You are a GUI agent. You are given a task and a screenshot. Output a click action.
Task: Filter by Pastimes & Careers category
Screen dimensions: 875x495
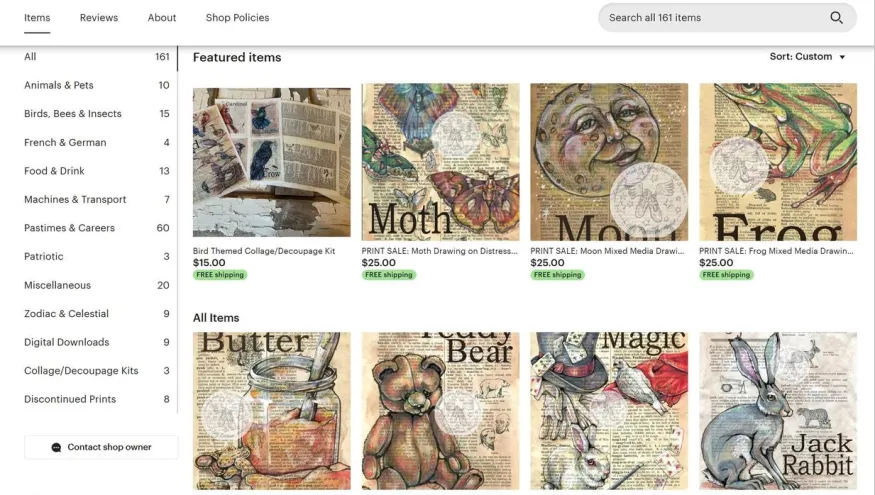coord(97,228)
